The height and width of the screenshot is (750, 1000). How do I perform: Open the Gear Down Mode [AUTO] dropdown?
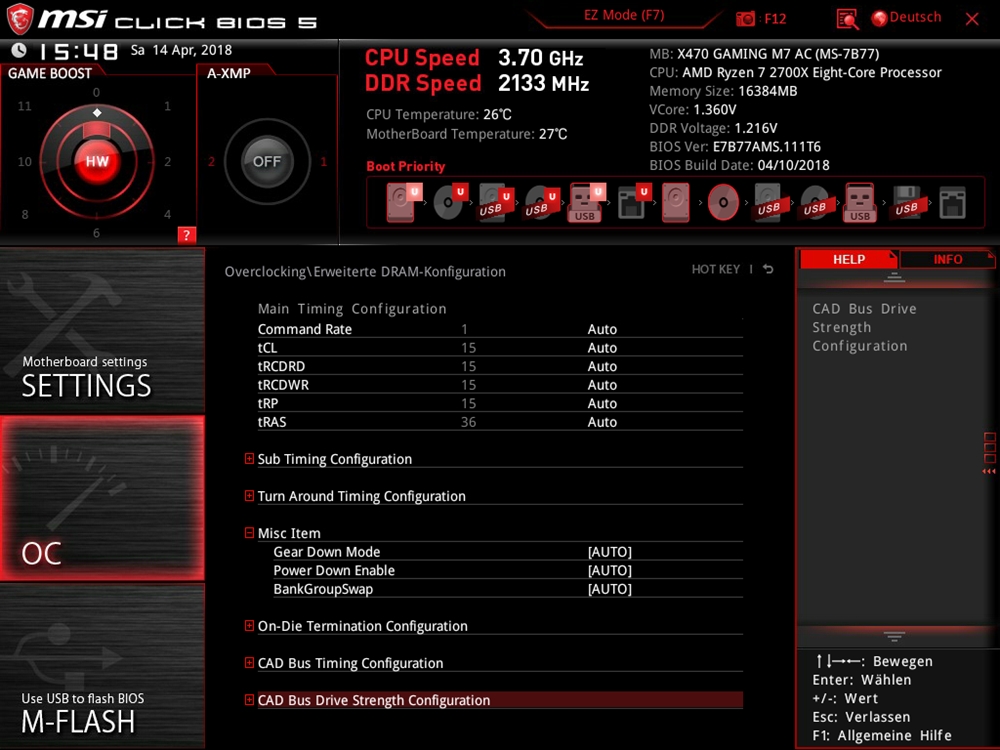tap(610, 552)
